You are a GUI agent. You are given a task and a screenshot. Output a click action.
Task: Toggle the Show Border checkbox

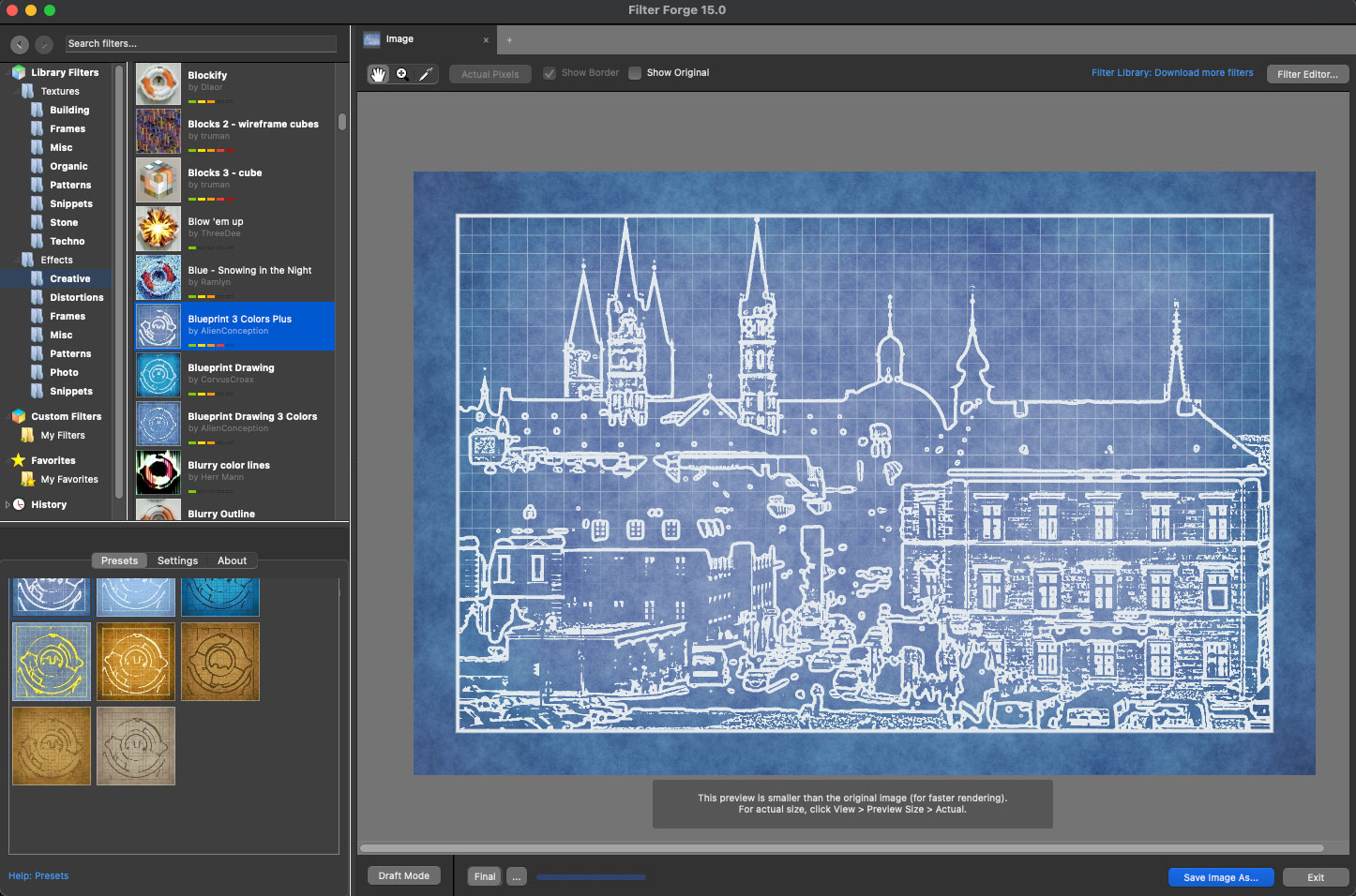click(x=550, y=73)
